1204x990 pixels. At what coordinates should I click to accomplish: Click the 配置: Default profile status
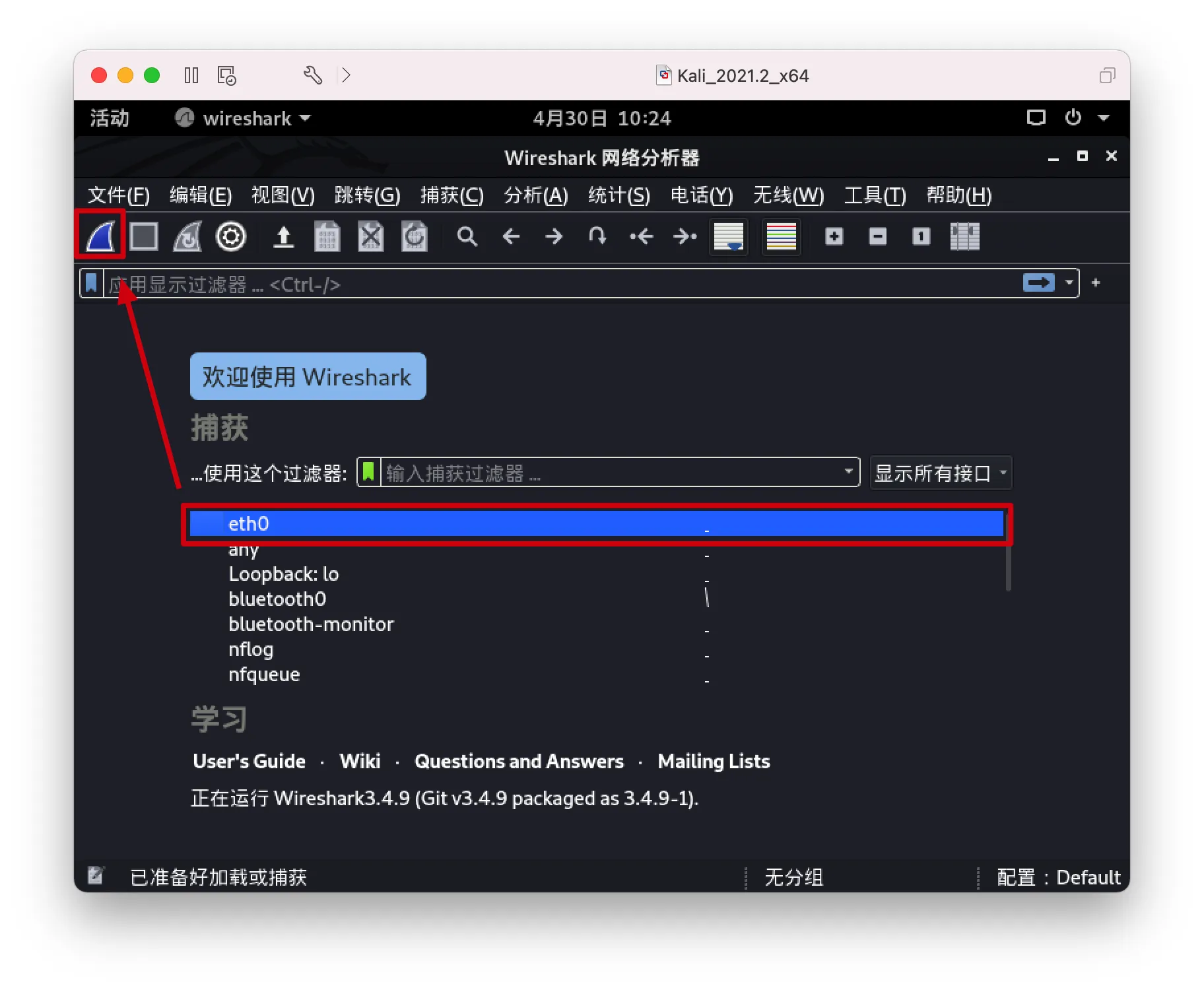[1058, 877]
